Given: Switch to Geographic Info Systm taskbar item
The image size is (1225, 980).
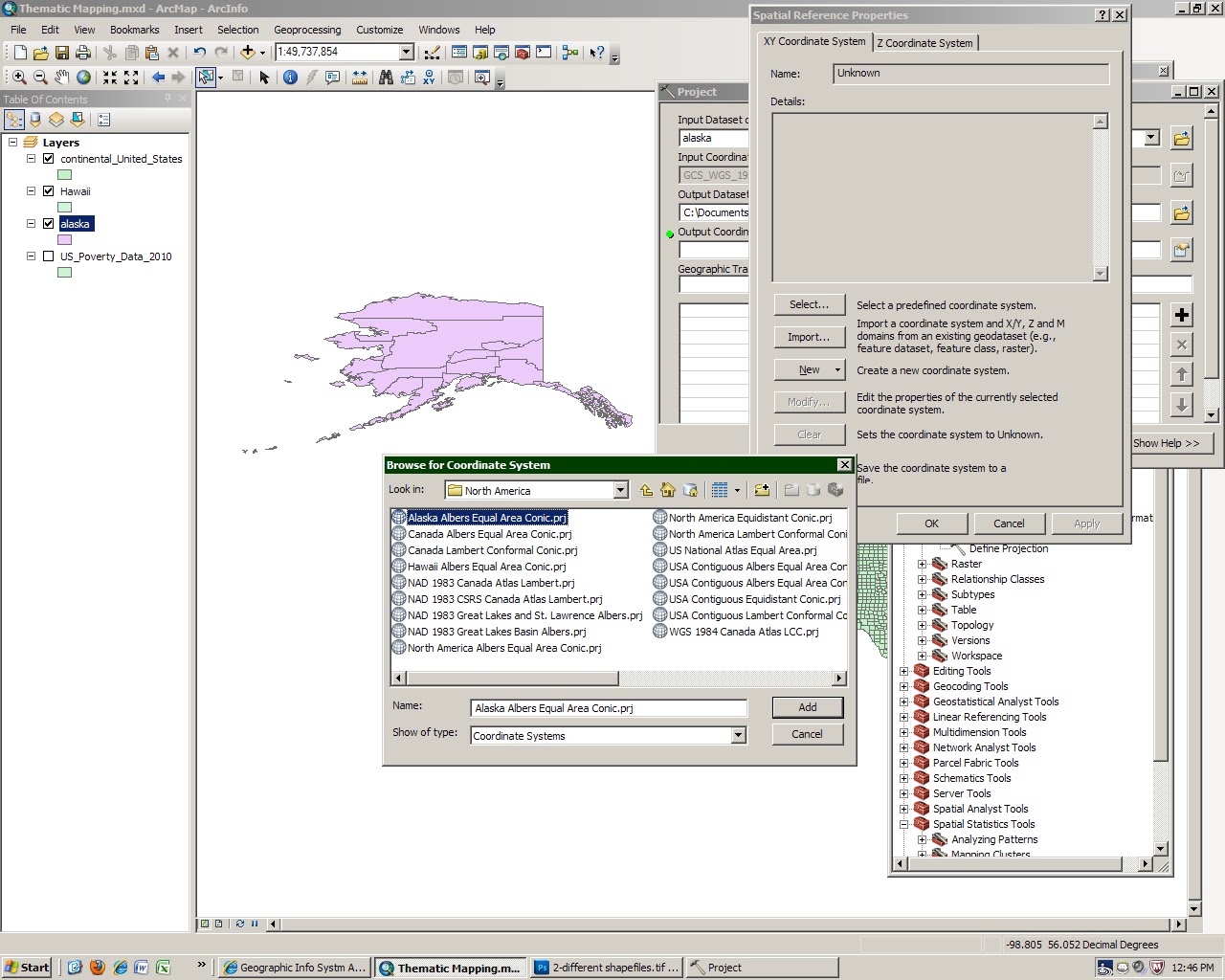Looking at the screenshot, I should pyautogui.click(x=295, y=968).
